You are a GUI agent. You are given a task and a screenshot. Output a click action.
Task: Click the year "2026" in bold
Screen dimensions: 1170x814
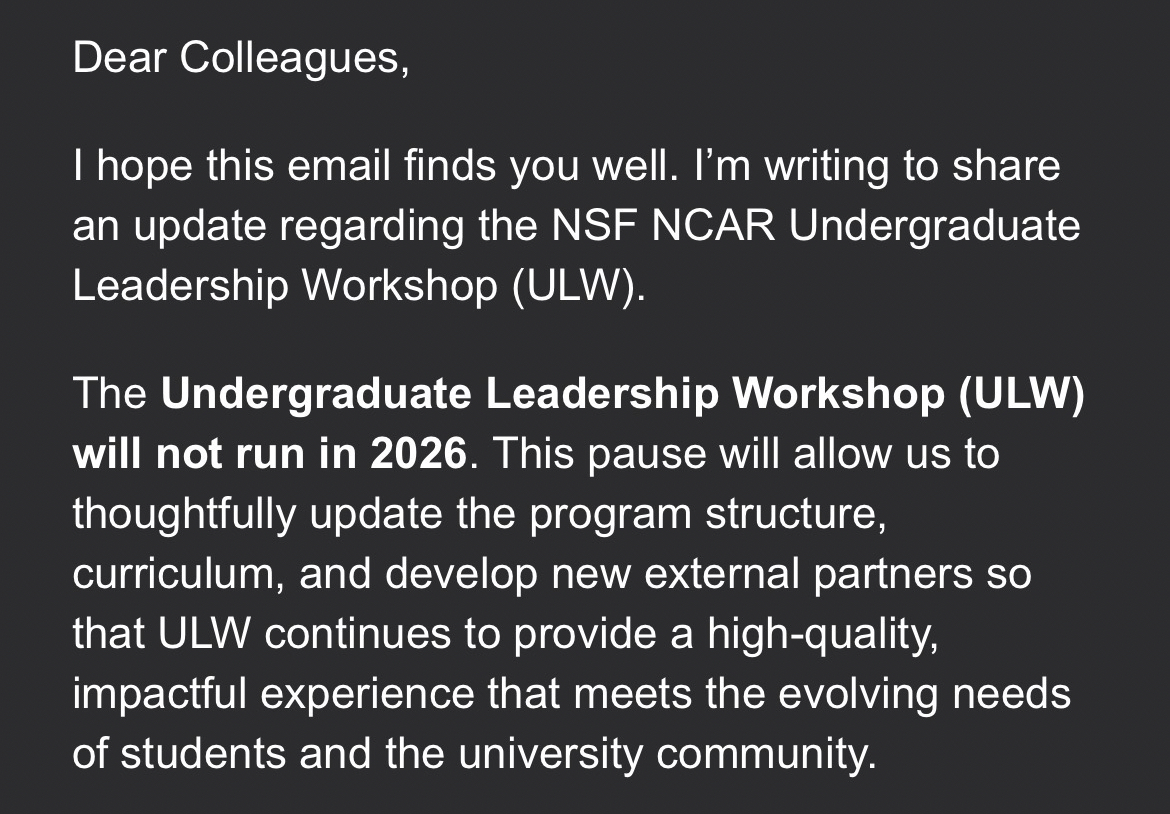pos(418,454)
